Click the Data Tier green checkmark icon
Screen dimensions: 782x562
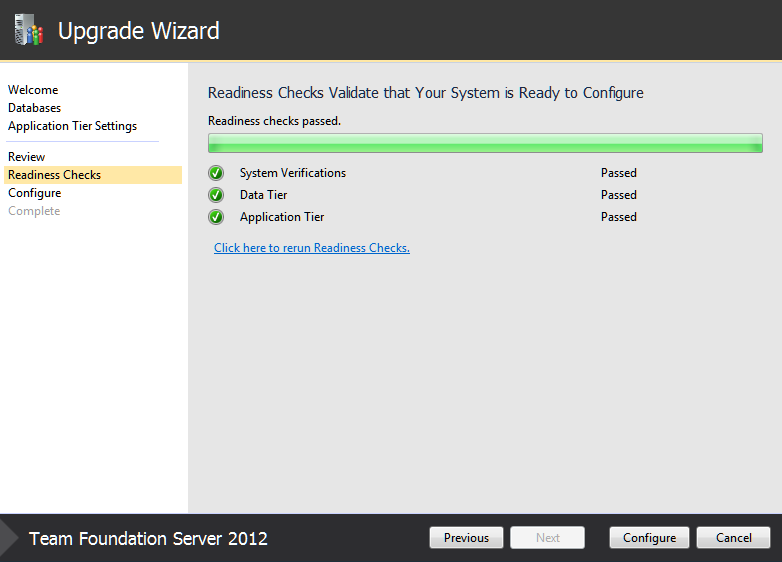pyautogui.click(x=216, y=195)
